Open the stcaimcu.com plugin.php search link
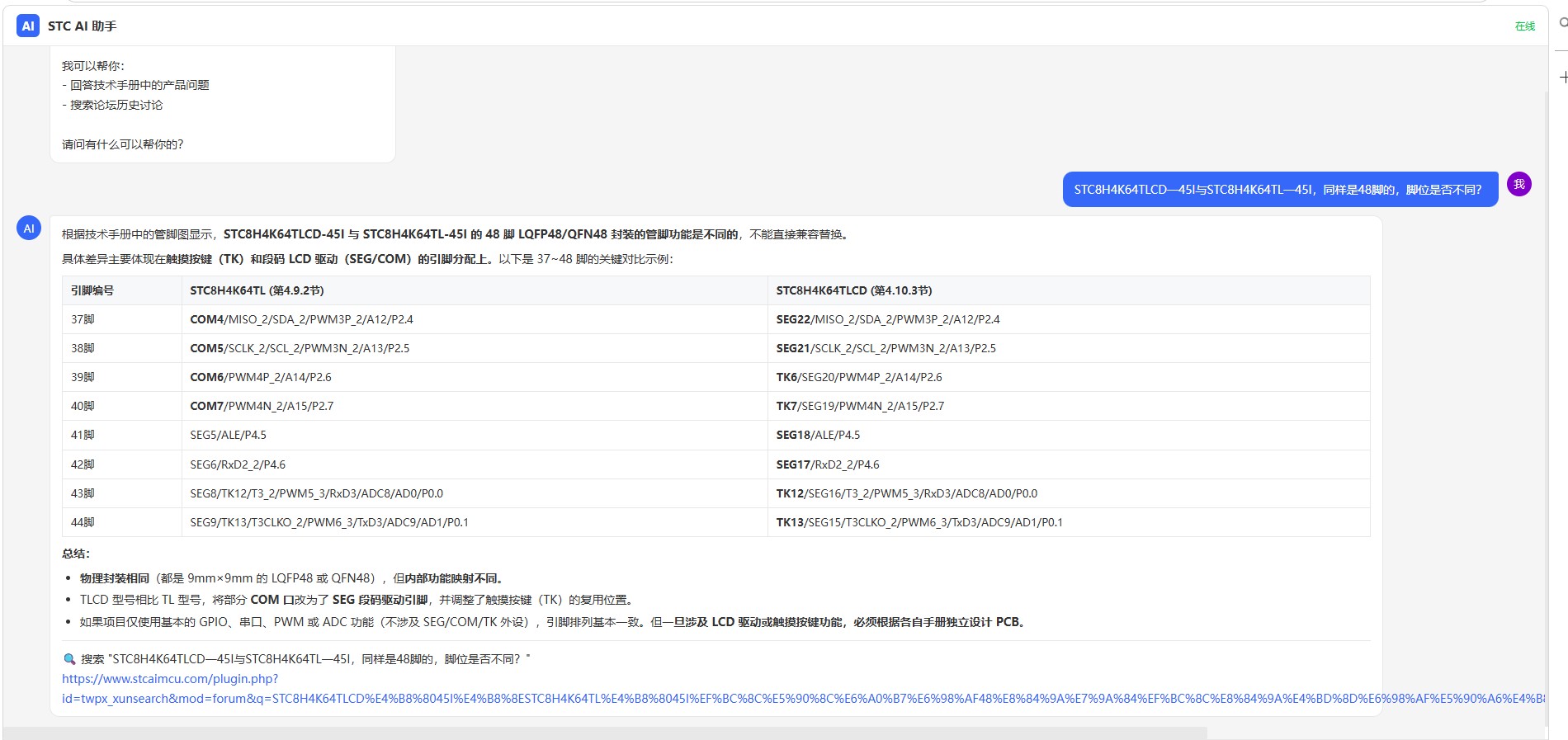 pyautogui.click(x=802, y=689)
